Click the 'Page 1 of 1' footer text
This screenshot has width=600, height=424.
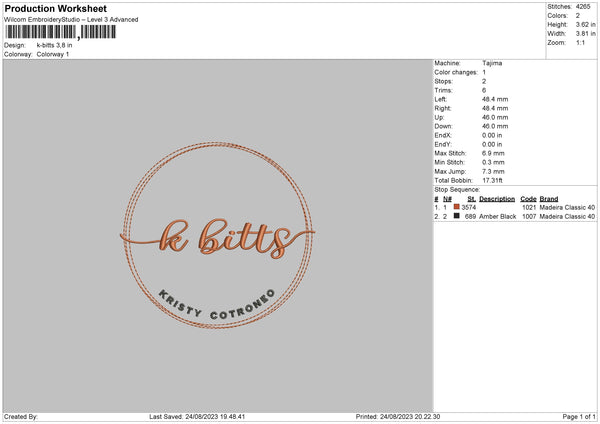pos(579,417)
